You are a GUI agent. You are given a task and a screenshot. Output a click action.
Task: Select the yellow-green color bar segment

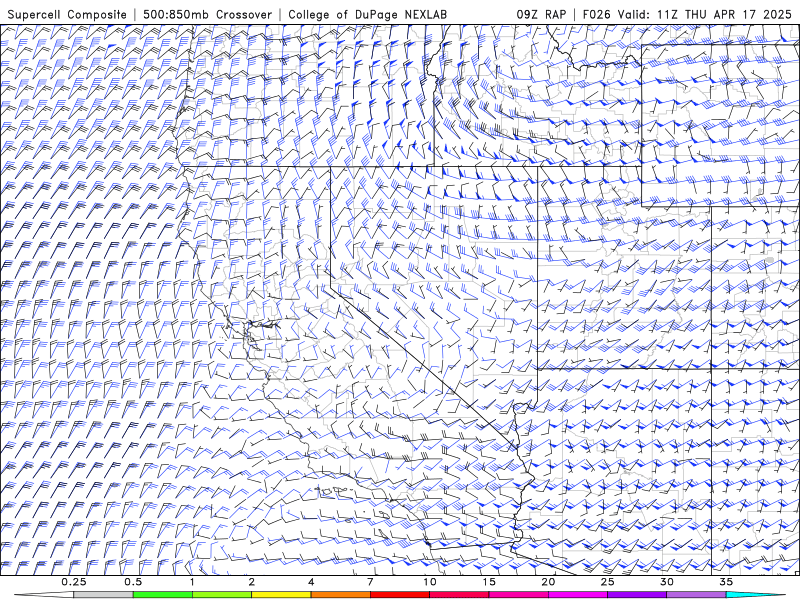tap(222, 595)
